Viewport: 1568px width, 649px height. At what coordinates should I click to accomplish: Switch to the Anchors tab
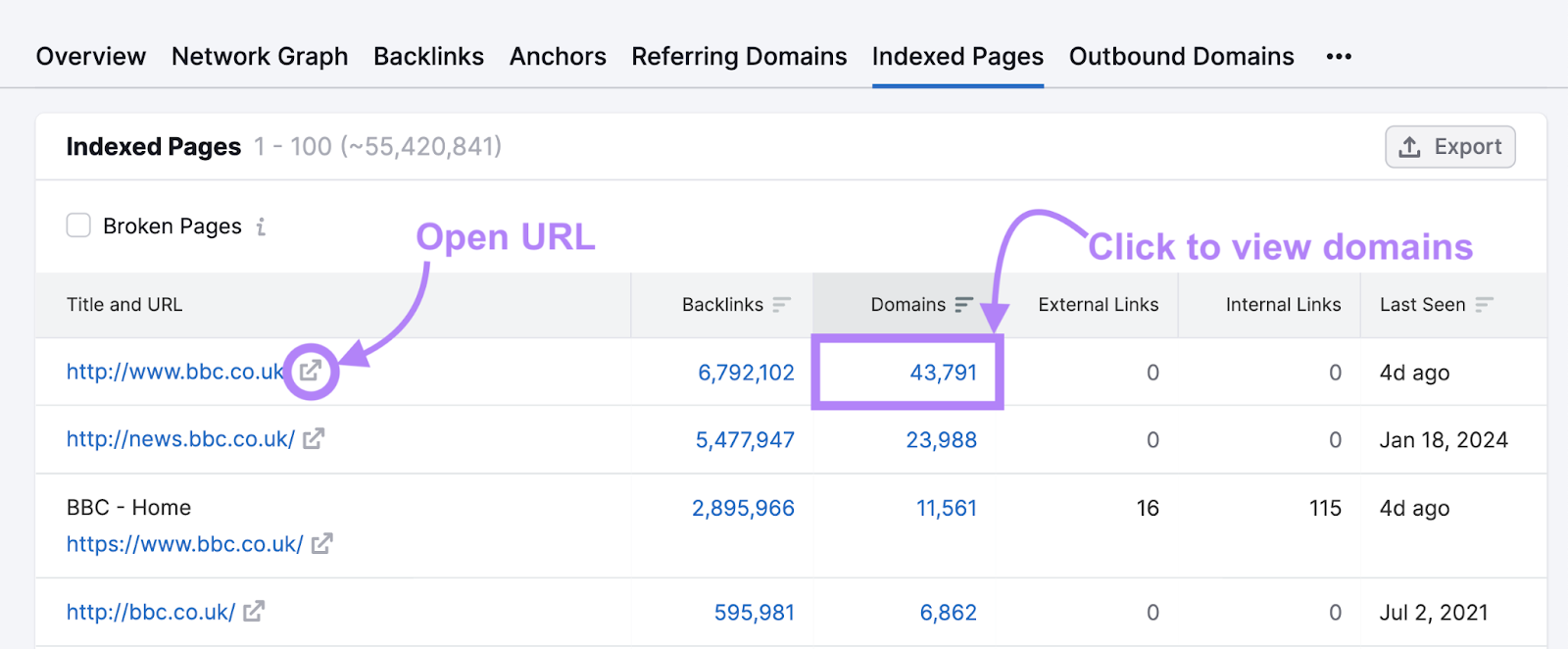click(x=558, y=57)
